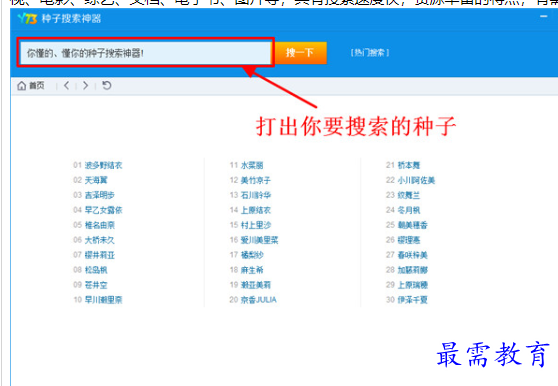Go back with the left arrow

[67, 86]
